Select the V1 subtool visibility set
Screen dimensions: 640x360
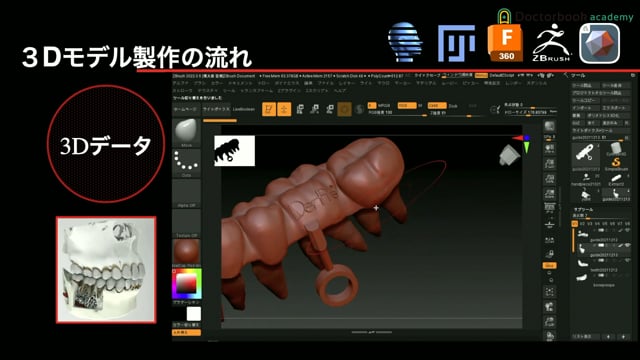(575, 224)
